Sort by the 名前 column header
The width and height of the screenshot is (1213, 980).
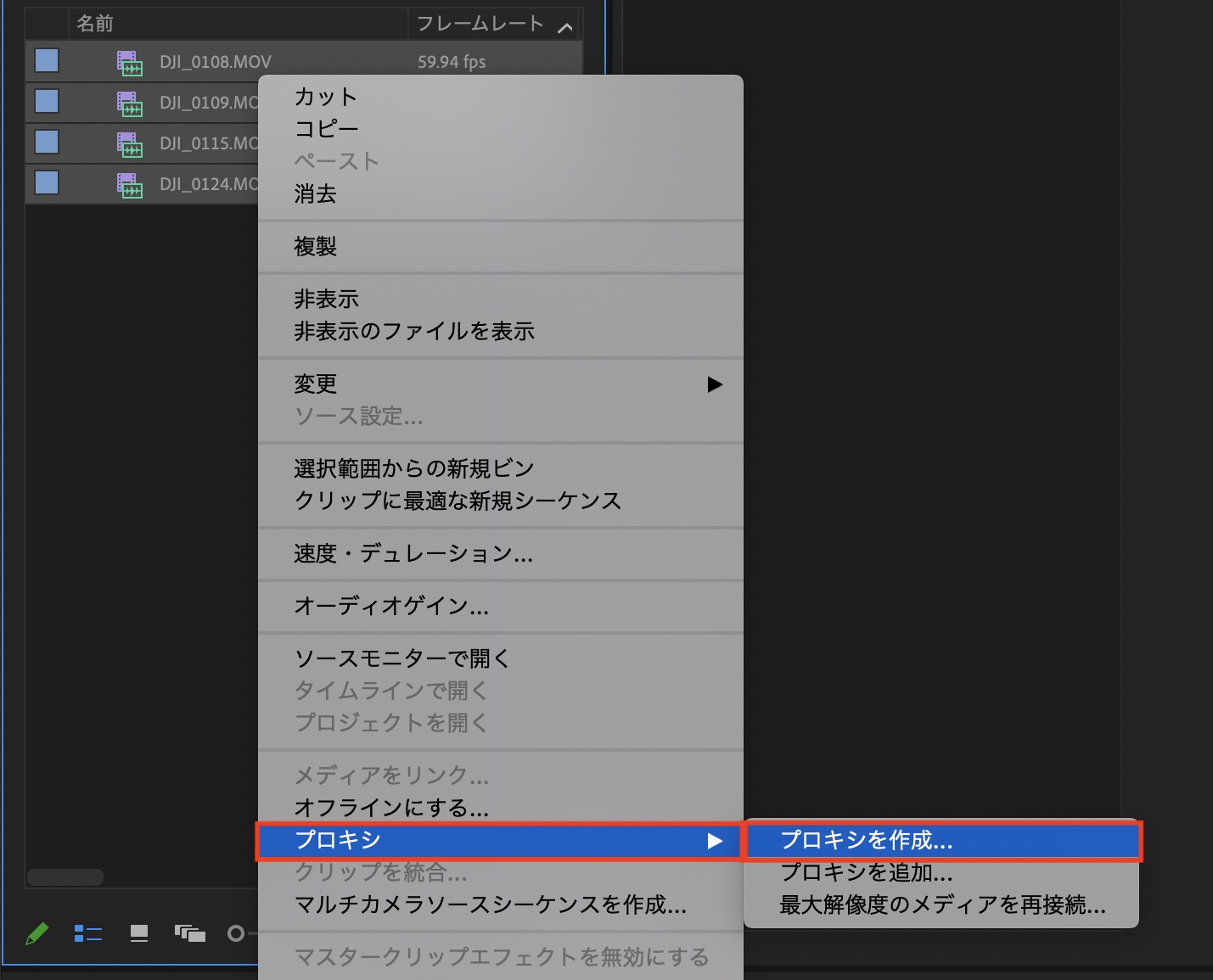click(x=95, y=24)
